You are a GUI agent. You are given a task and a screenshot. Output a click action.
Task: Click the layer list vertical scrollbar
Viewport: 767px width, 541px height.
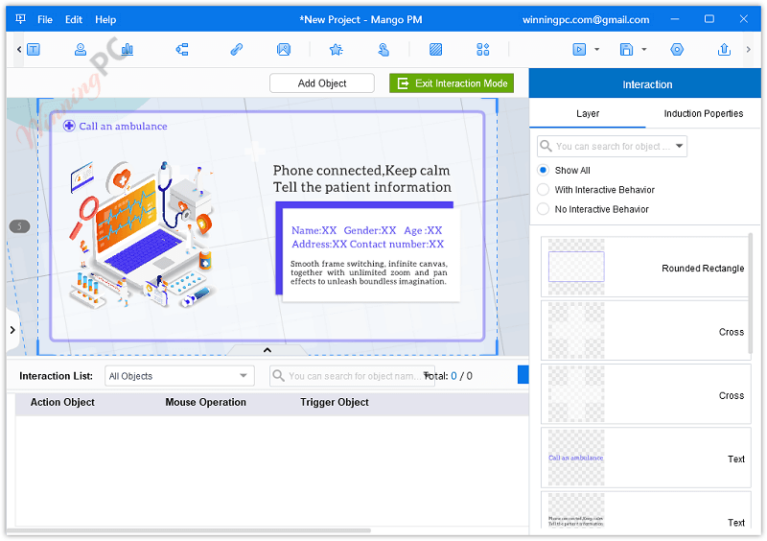751,294
